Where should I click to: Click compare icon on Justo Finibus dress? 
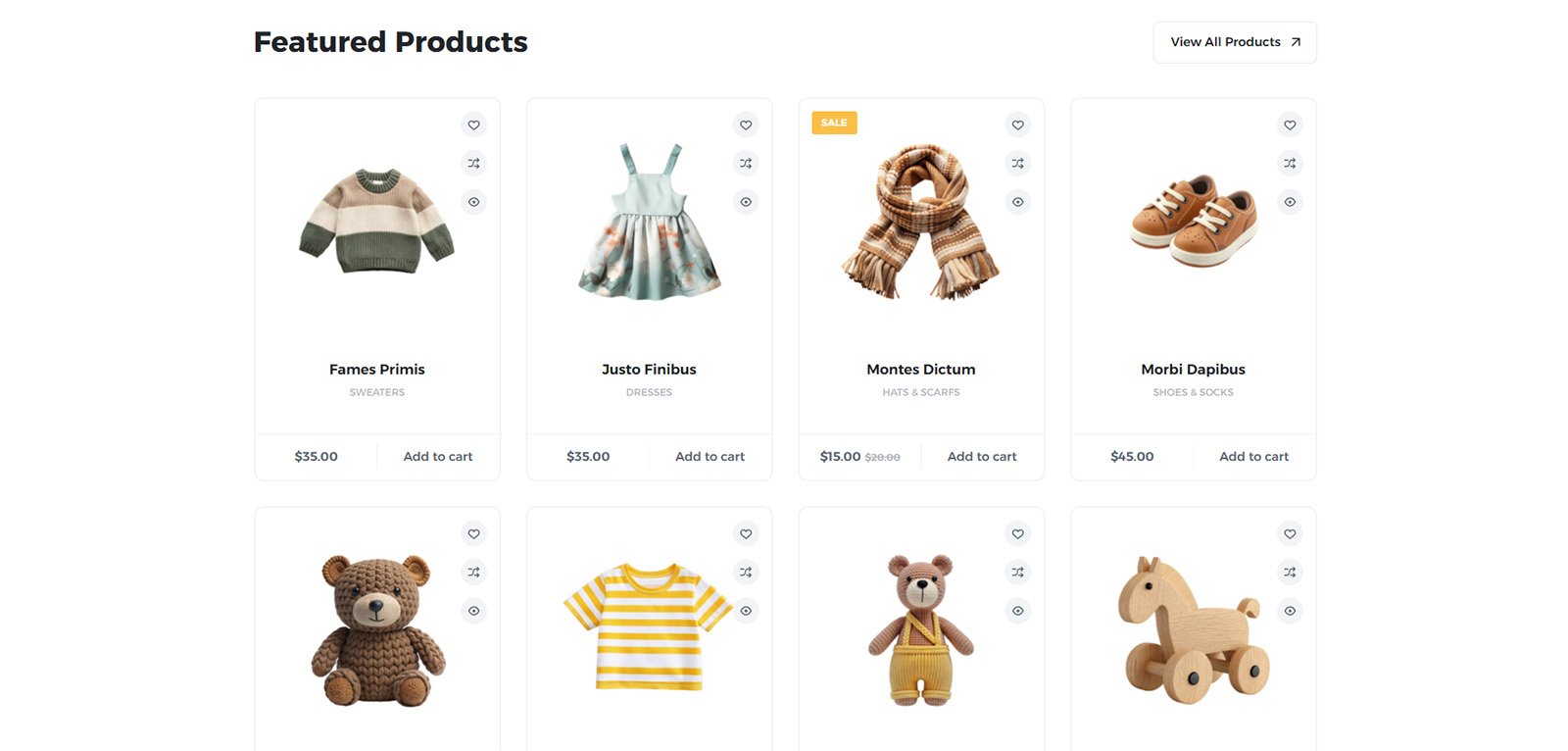[x=746, y=164]
